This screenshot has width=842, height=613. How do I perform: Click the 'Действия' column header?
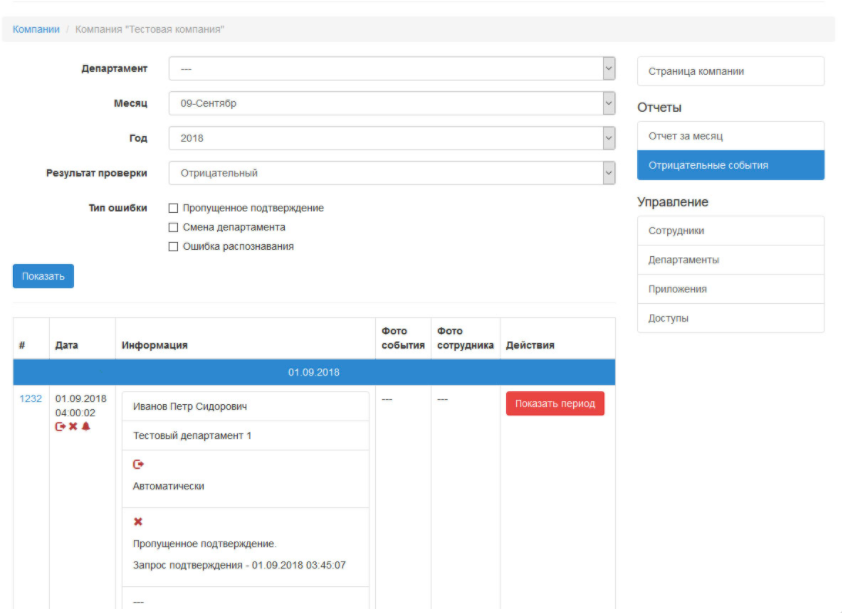tap(530, 345)
